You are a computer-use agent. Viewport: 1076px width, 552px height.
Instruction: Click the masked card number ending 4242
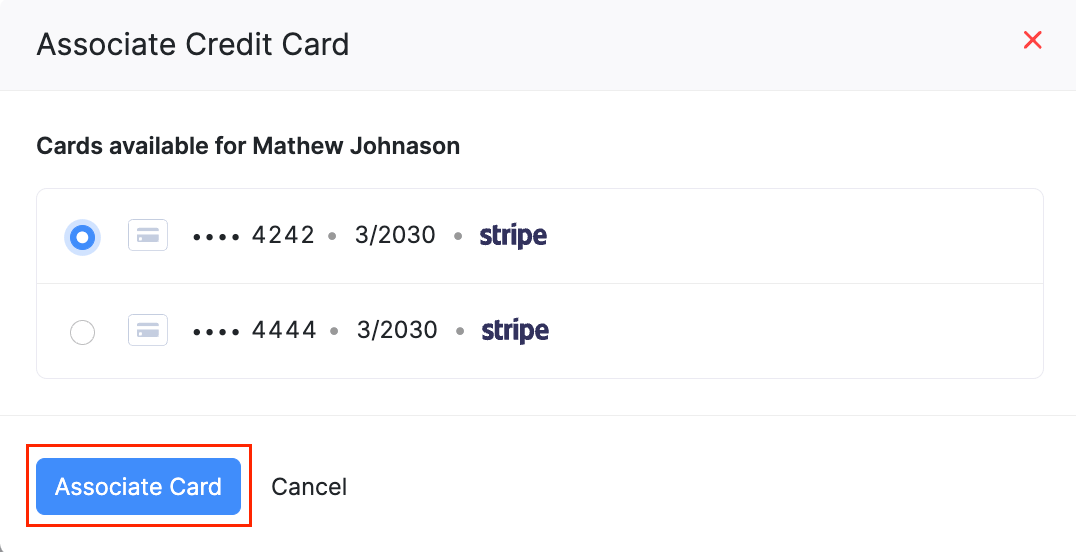(254, 236)
